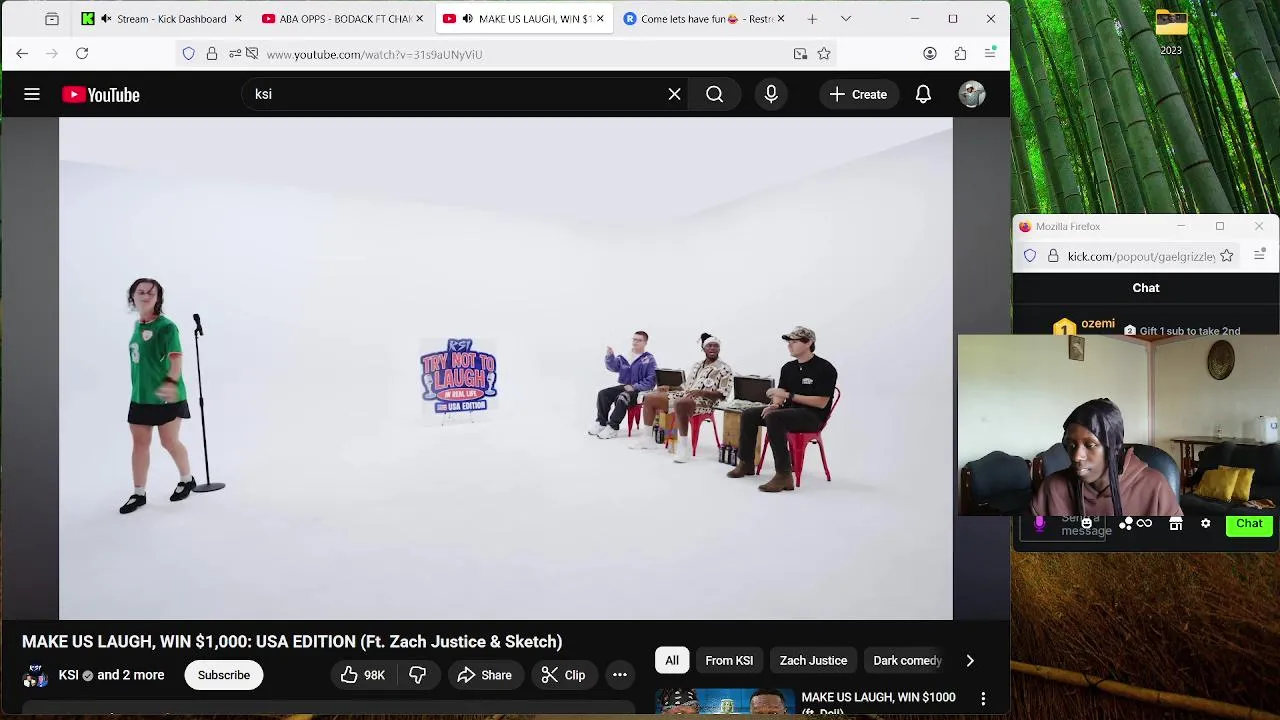This screenshot has height=720, width=1280.
Task: Close the Stream - Kick Dashboard tab
Action: [x=238, y=18]
